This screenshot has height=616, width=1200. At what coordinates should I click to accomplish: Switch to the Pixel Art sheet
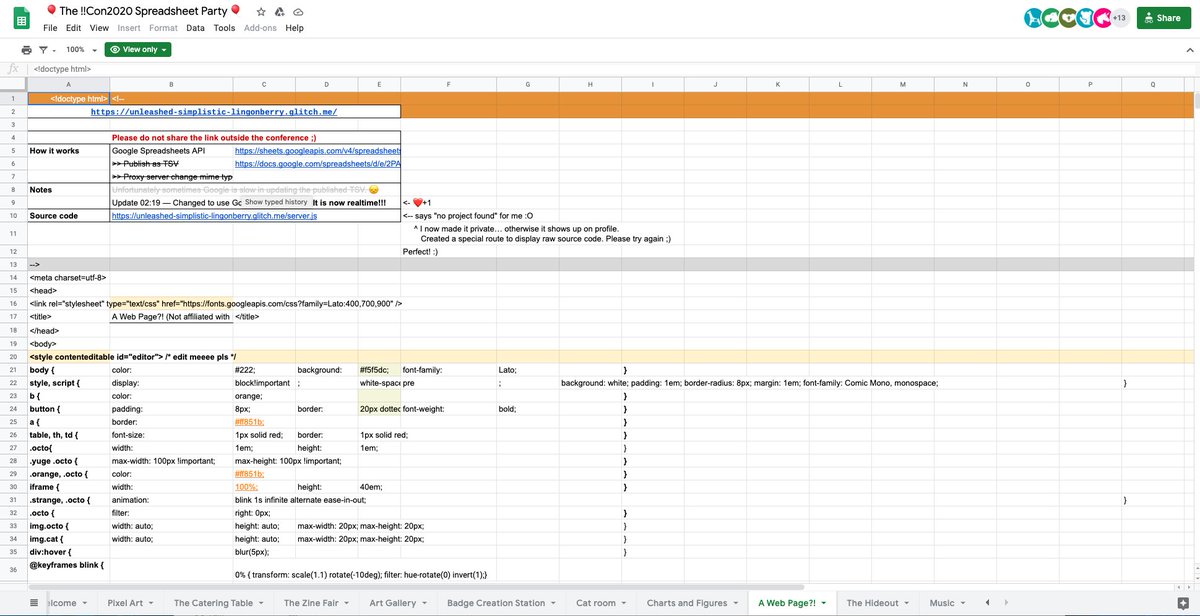click(125, 603)
